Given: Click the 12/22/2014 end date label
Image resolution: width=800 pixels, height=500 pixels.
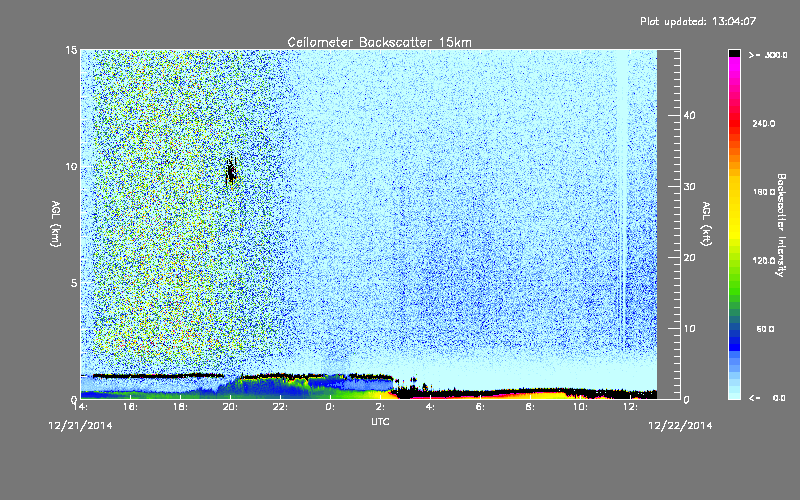Looking at the screenshot, I should (x=680, y=426).
